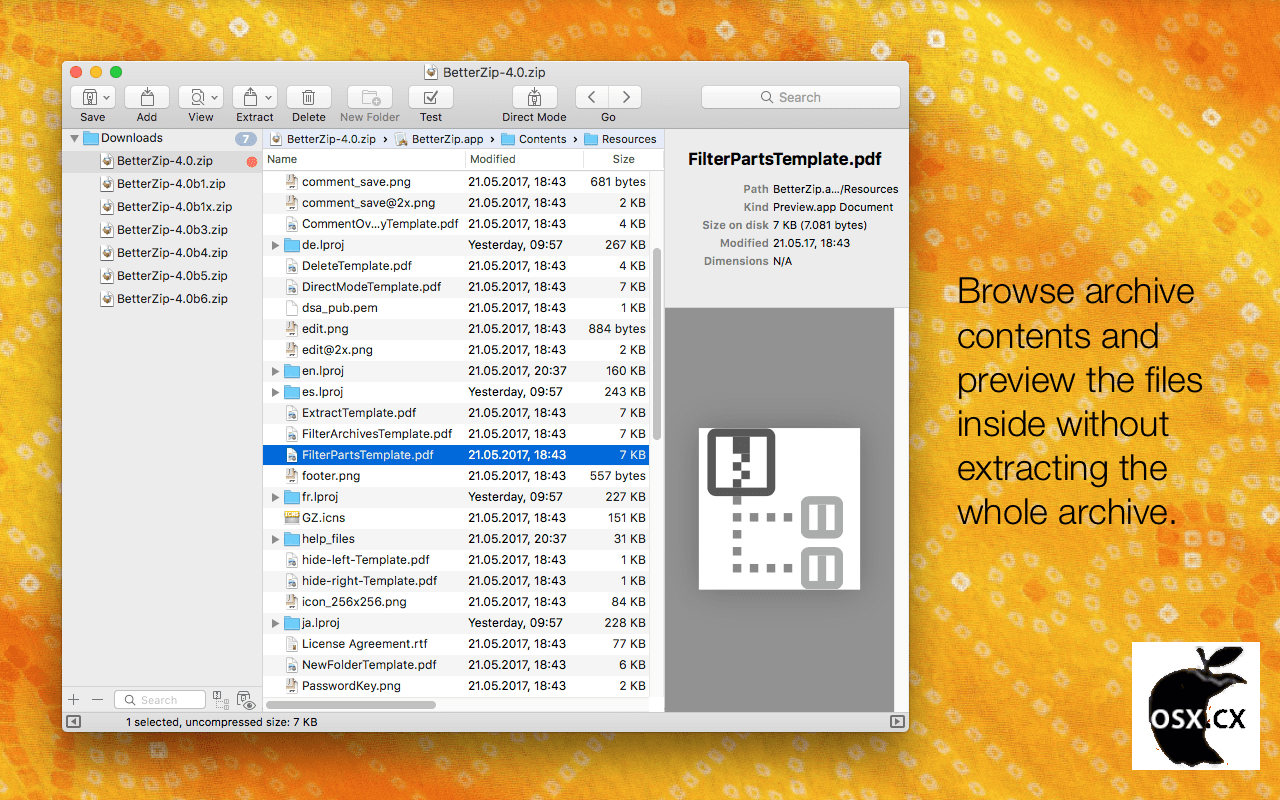Viewport: 1280px width, 800px height.
Task: Click the Extract toolbar icon
Action: coord(251,97)
